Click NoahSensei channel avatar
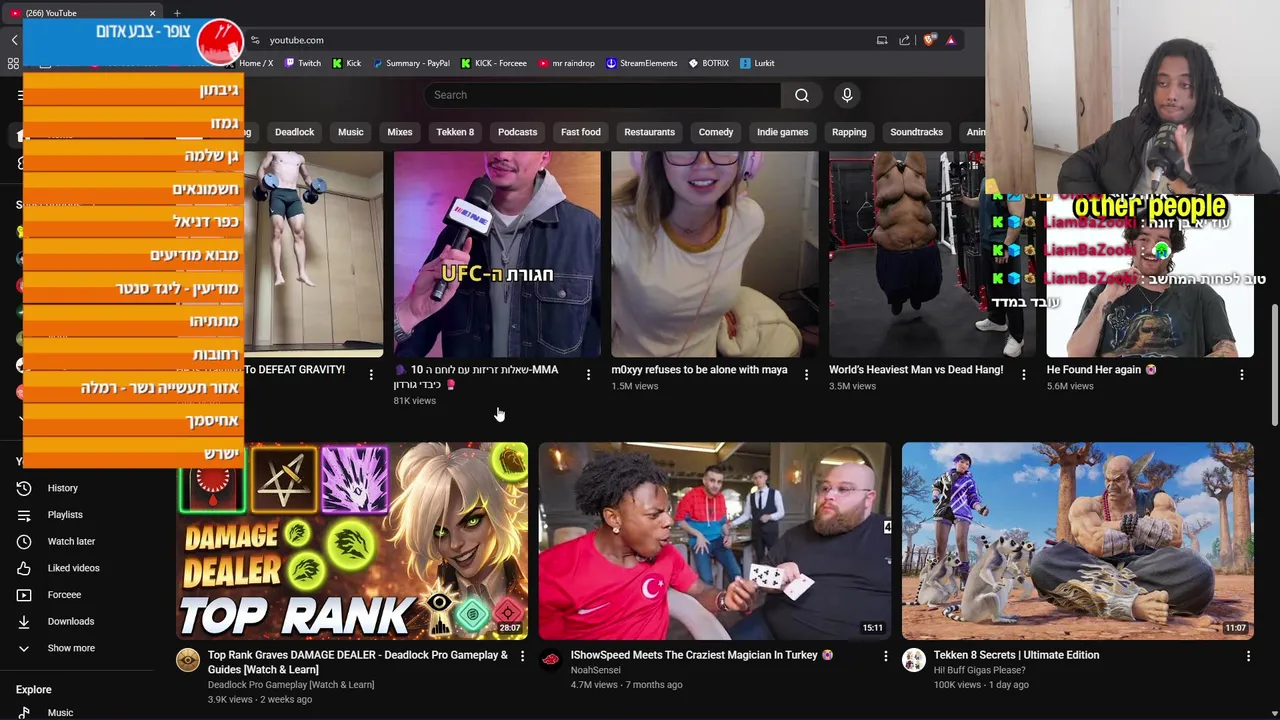1280x720 pixels. coord(550,660)
